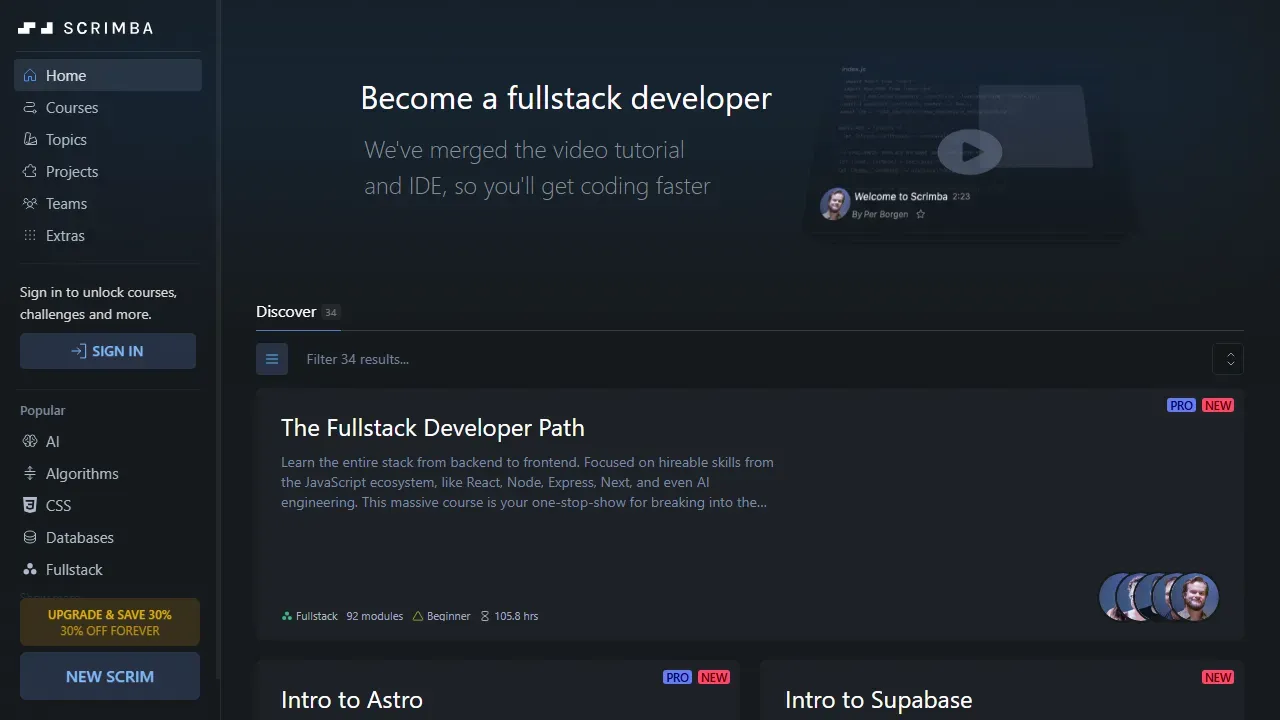Image resolution: width=1280 pixels, height=720 pixels.
Task: Click Per Borgen's avatar in video card
Action: tap(835, 204)
